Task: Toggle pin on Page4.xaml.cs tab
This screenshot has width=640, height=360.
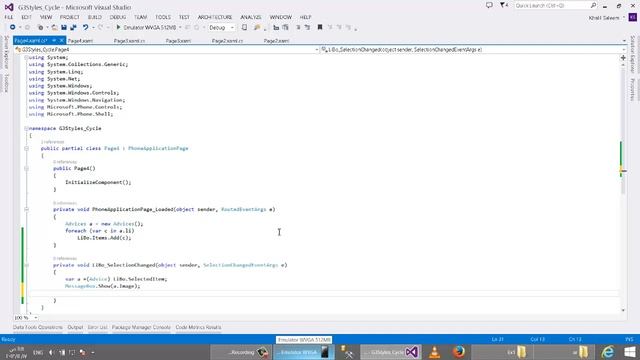Action: pyautogui.click(x=54, y=40)
